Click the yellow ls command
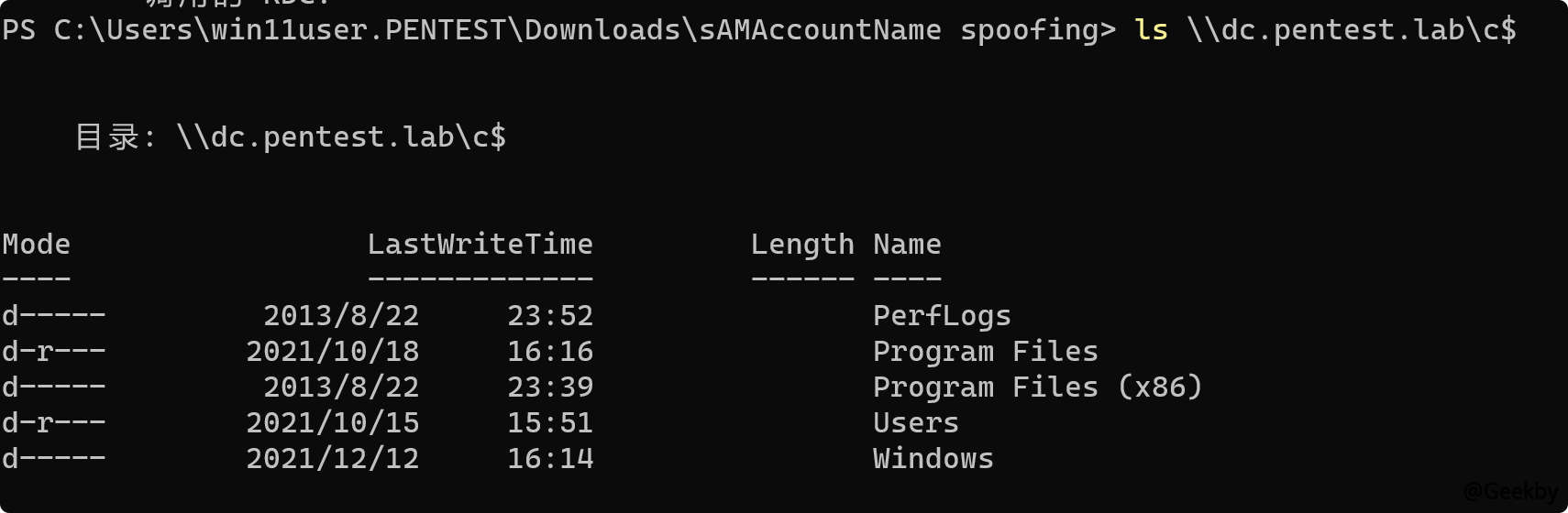1568x513 pixels. tap(1151, 30)
